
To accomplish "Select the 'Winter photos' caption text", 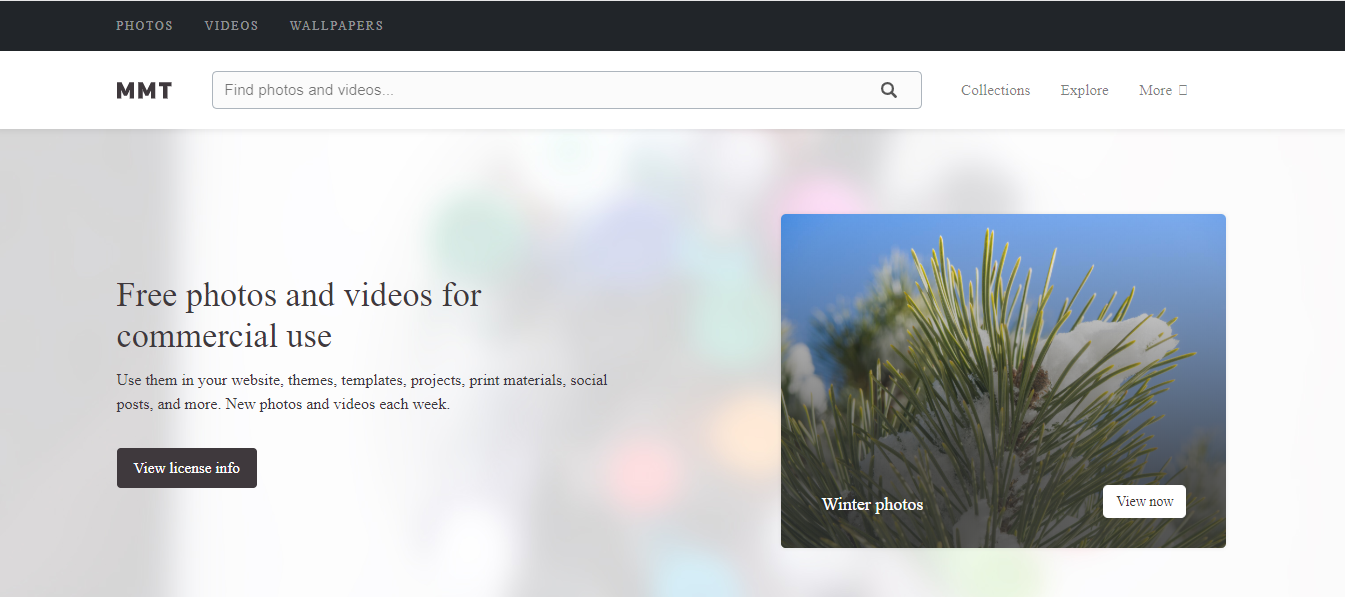I will pyautogui.click(x=872, y=504).
